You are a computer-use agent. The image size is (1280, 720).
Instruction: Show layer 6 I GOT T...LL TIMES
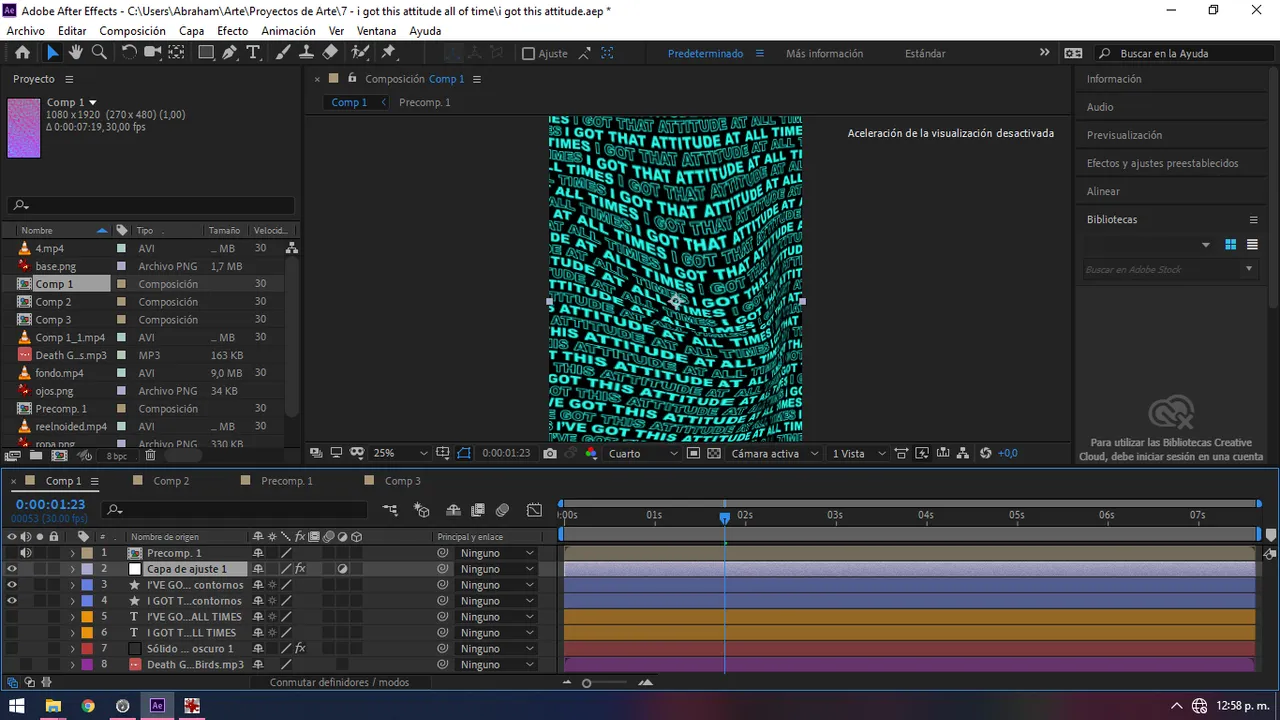coord(12,633)
